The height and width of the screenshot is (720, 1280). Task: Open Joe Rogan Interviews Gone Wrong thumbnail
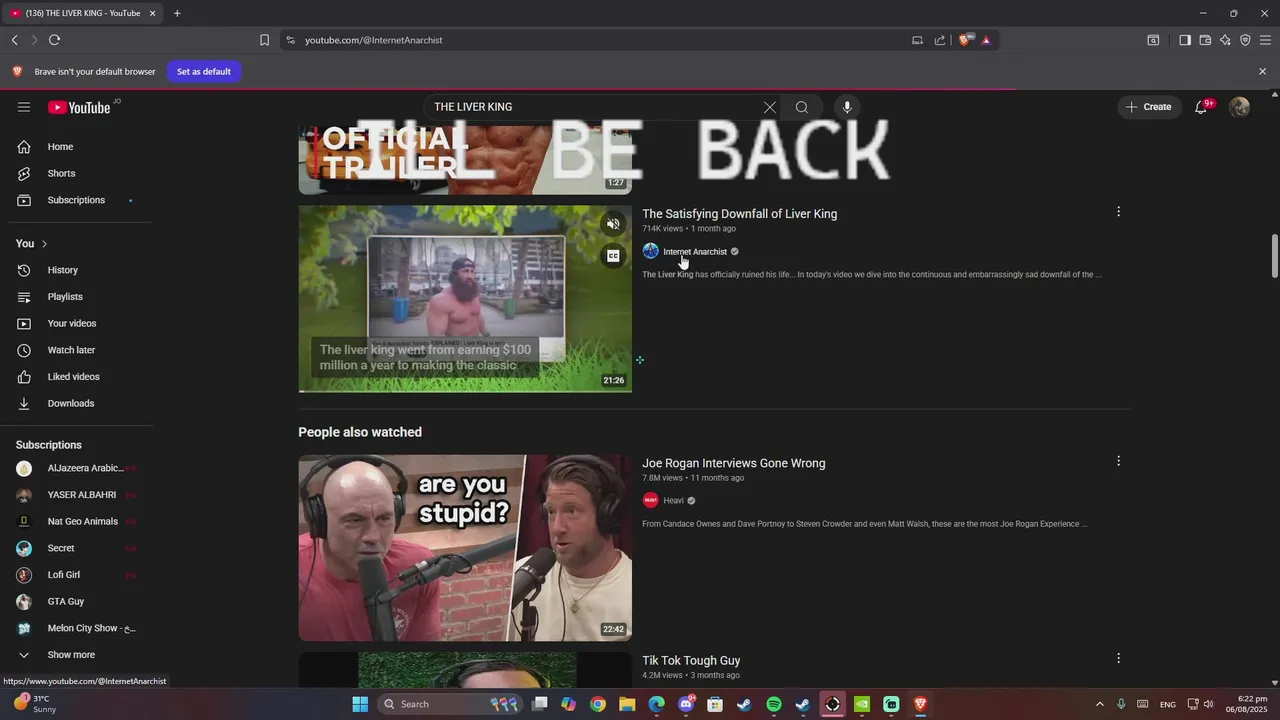[465, 548]
